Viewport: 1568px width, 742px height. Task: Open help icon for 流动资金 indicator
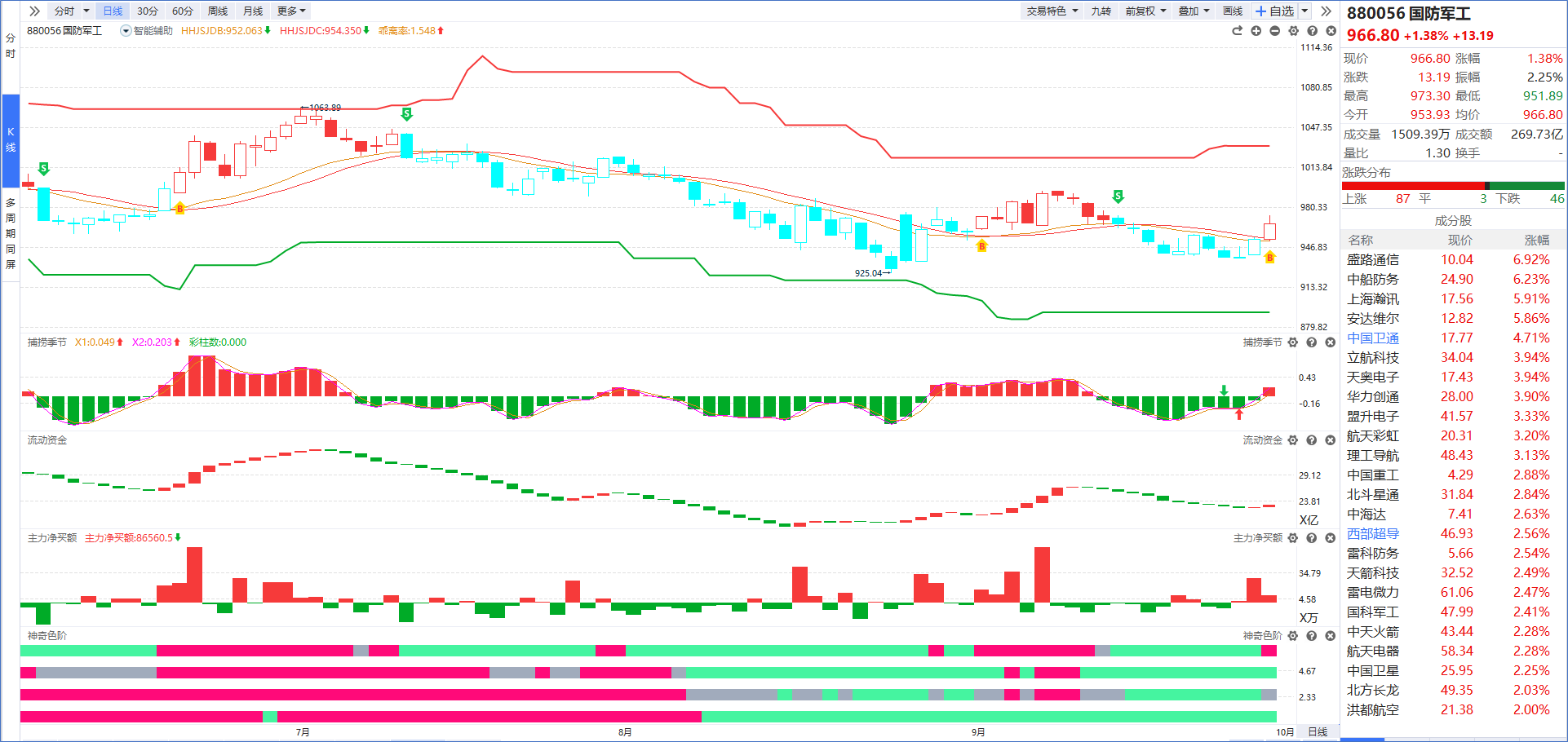pos(1311,440)
